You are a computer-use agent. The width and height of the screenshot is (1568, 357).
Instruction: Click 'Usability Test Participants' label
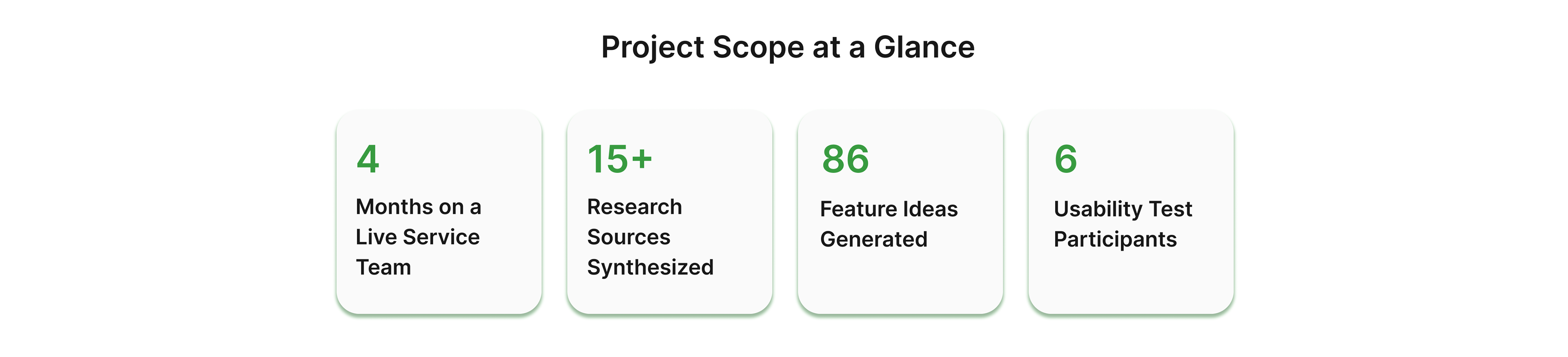(1123, 224)
